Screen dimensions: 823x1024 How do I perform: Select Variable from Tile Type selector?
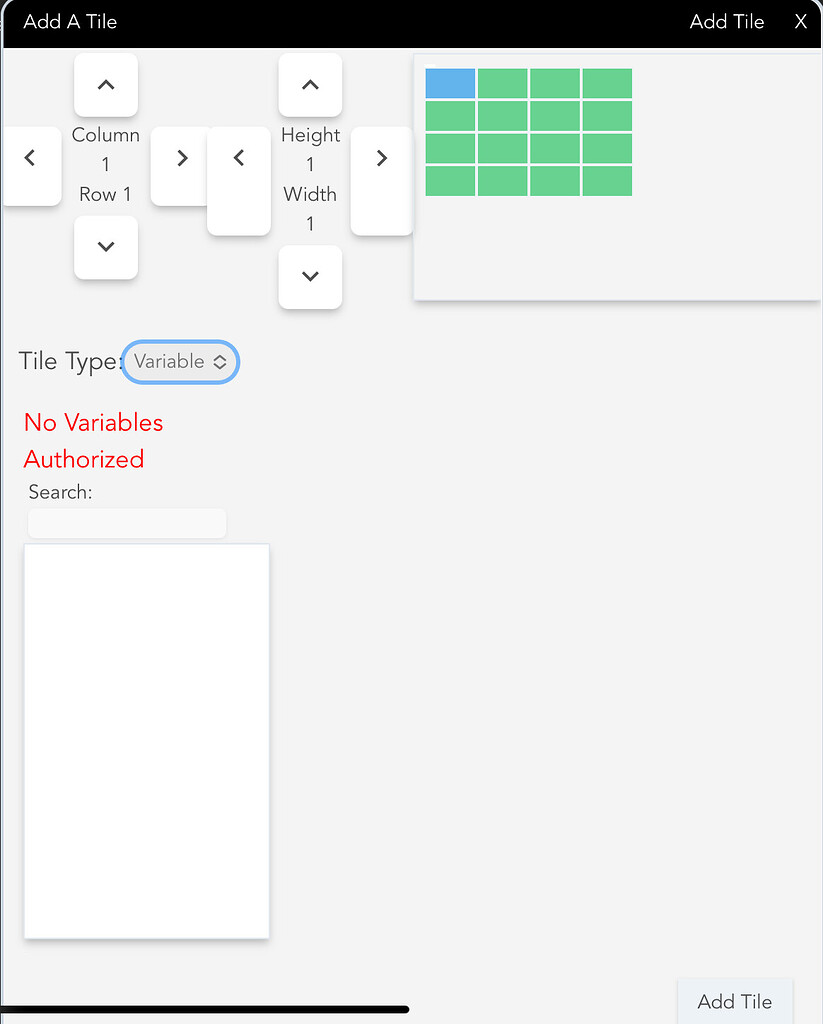(x=172, y=362)
